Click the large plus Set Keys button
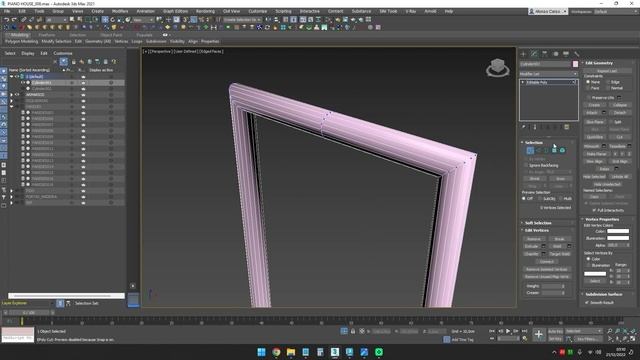Image resolution: width=640 pixels, height=360 pixels. coord(538,335)
